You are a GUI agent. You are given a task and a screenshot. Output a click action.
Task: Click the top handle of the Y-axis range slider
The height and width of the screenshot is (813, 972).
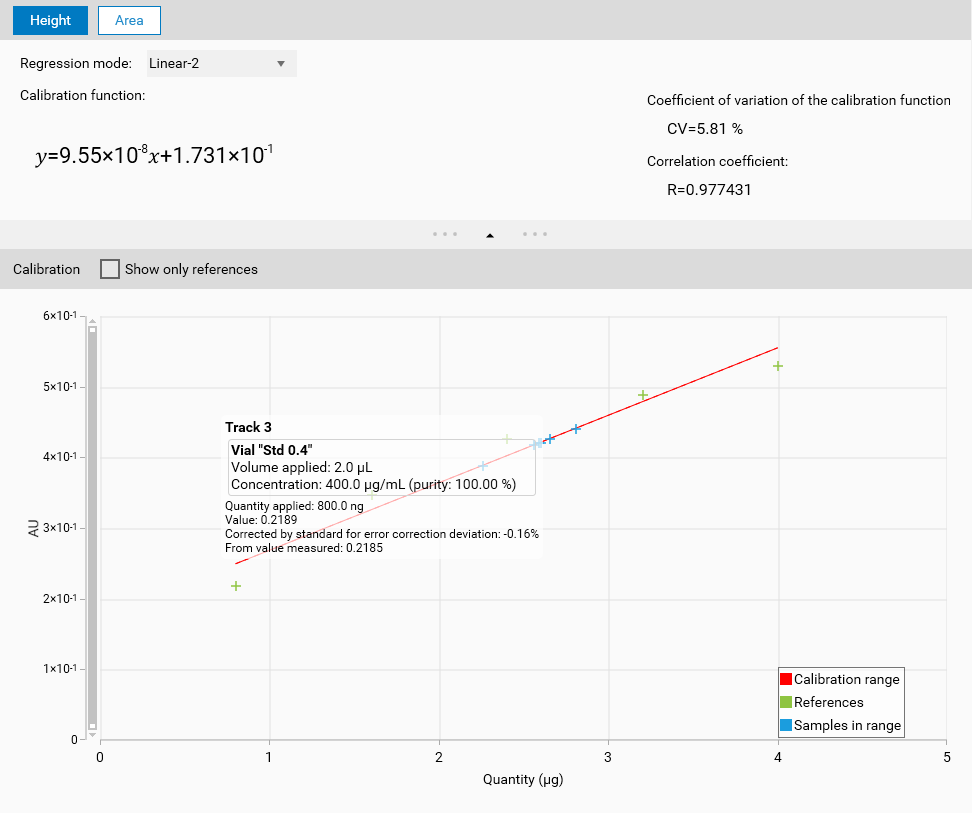92,329
